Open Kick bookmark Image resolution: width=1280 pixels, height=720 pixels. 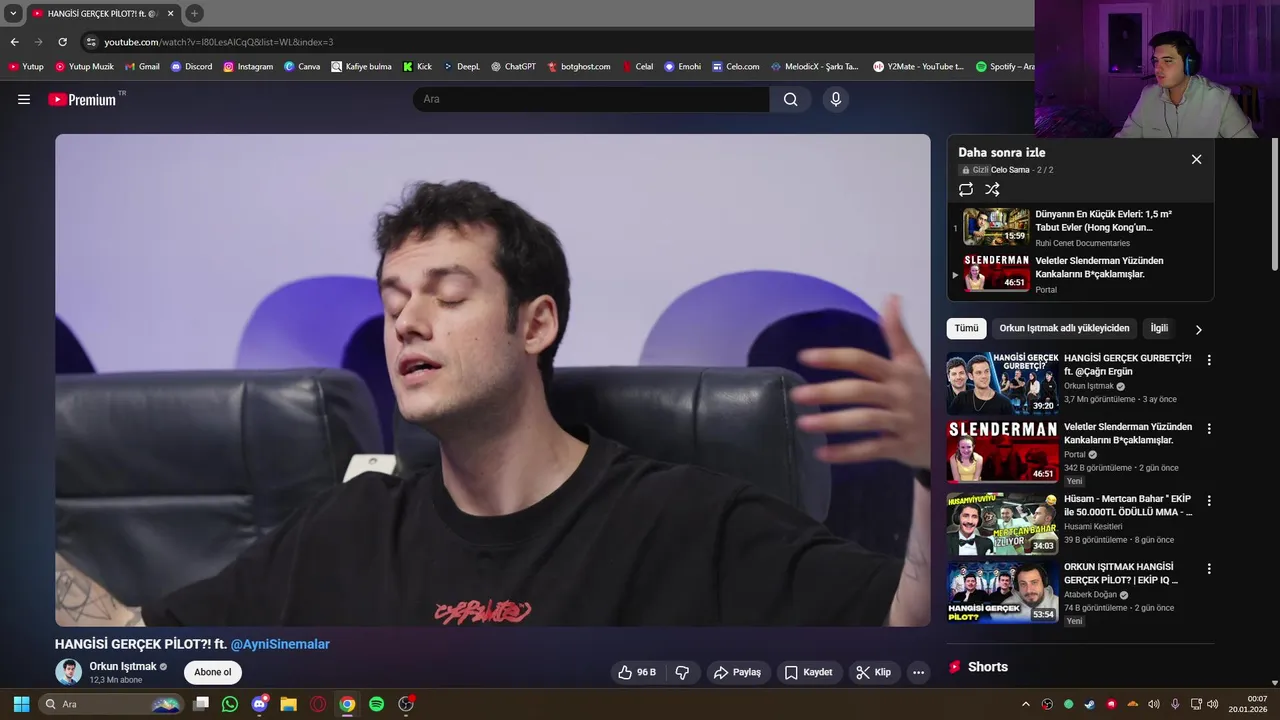(418, 67)
